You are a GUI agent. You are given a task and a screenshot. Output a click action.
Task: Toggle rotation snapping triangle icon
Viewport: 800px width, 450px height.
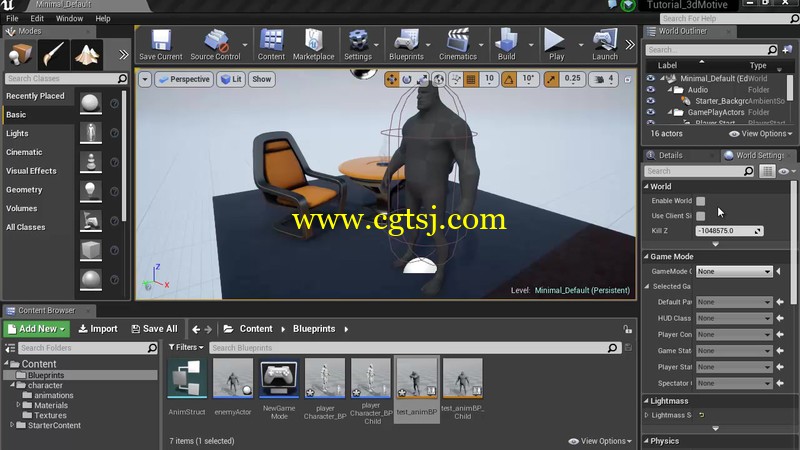pos(509,79)
